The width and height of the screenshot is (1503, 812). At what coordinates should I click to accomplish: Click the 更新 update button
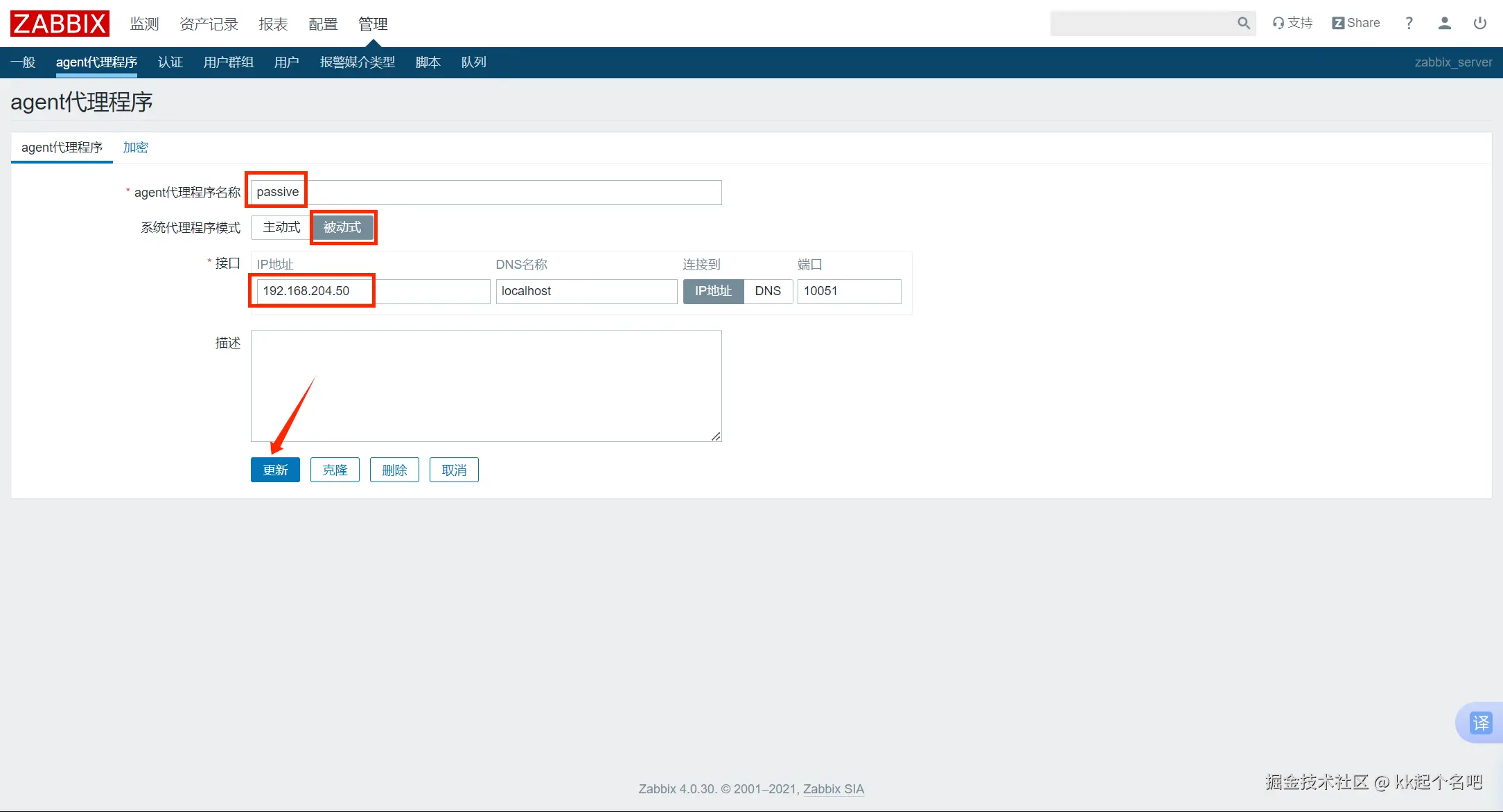point(275,470)
